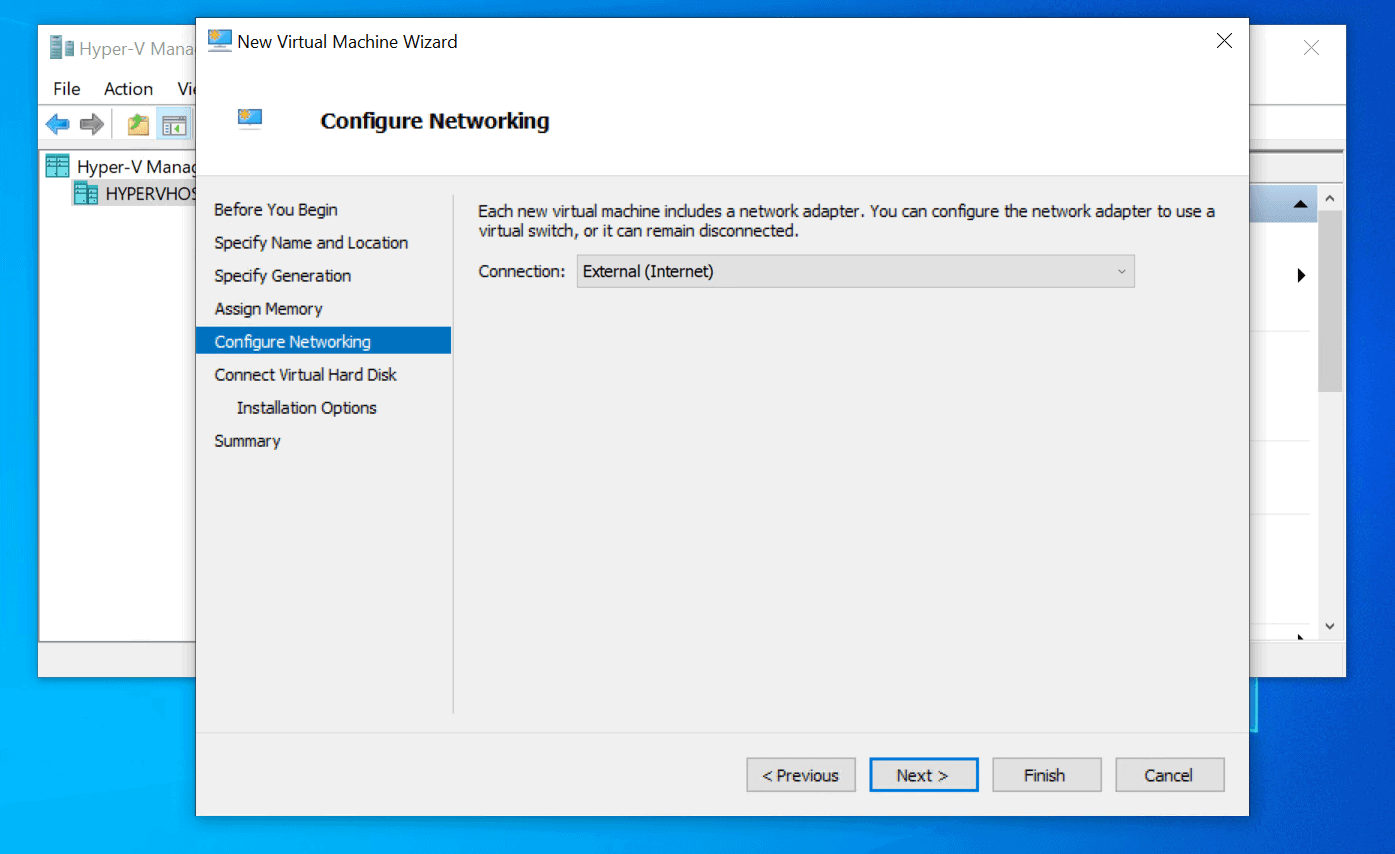Open the File menu

(65, 89)
